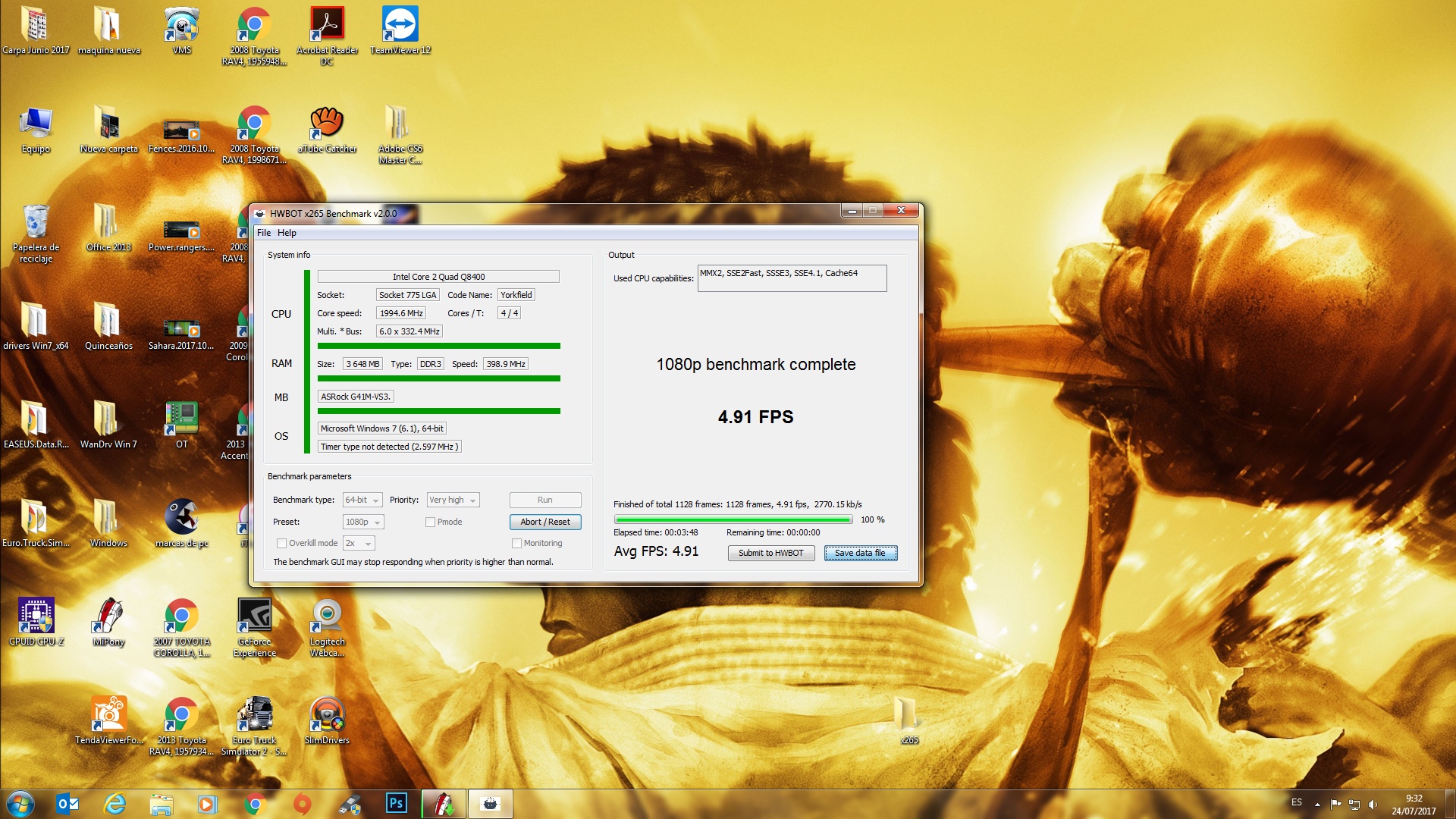Click the Microsoft Windows 7 OS field

coord(382,428)
